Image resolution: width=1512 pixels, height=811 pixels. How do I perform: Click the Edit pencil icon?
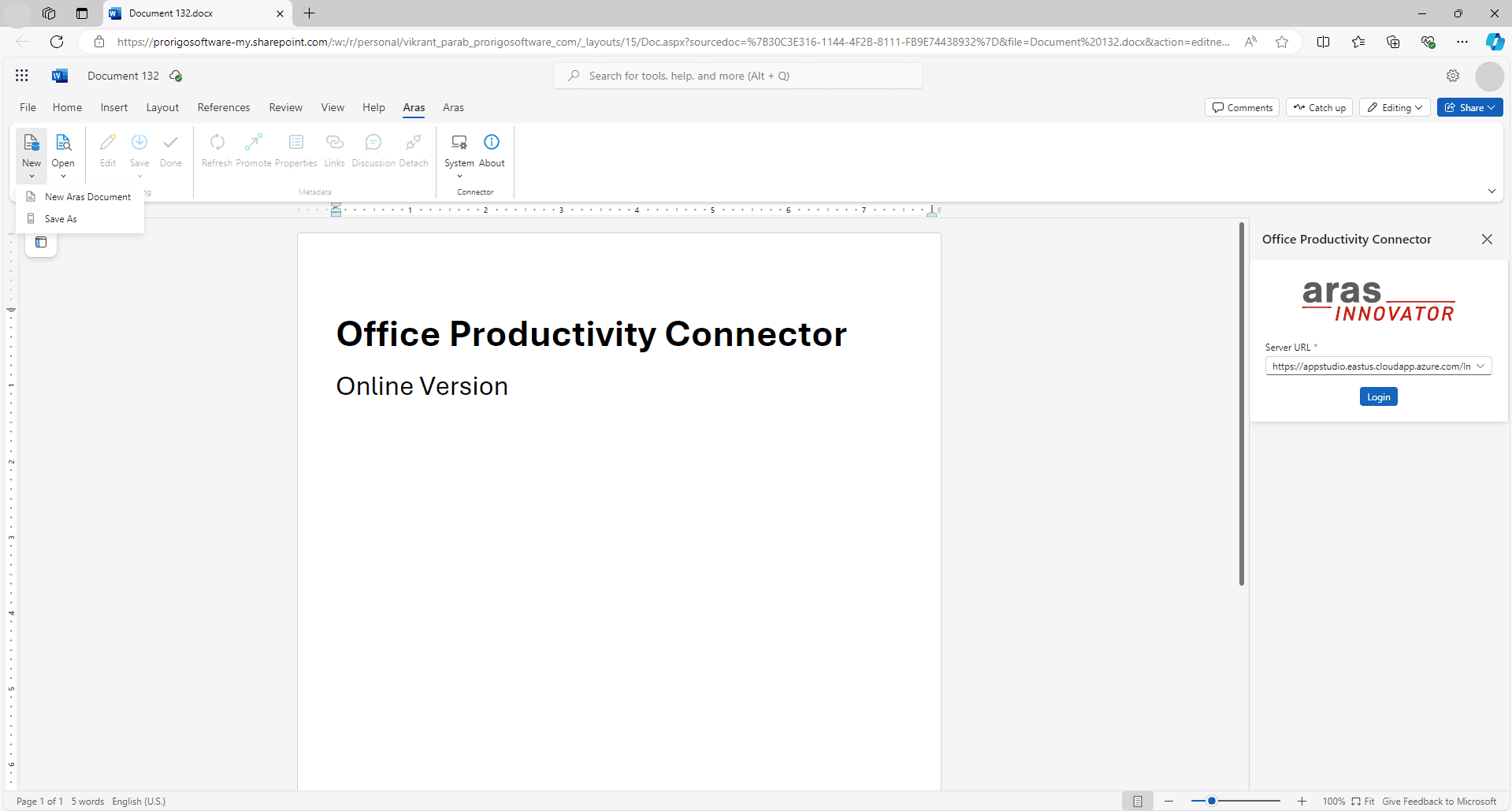pos(108,143)
